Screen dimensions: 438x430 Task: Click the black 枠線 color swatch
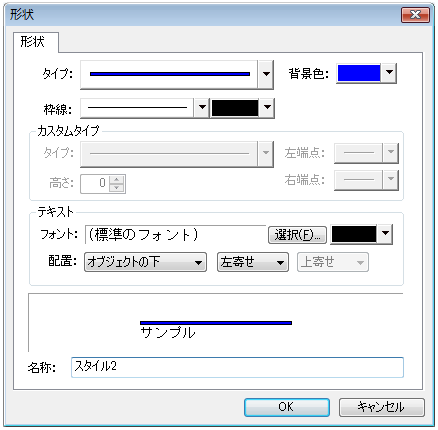(x=235, y=108)
